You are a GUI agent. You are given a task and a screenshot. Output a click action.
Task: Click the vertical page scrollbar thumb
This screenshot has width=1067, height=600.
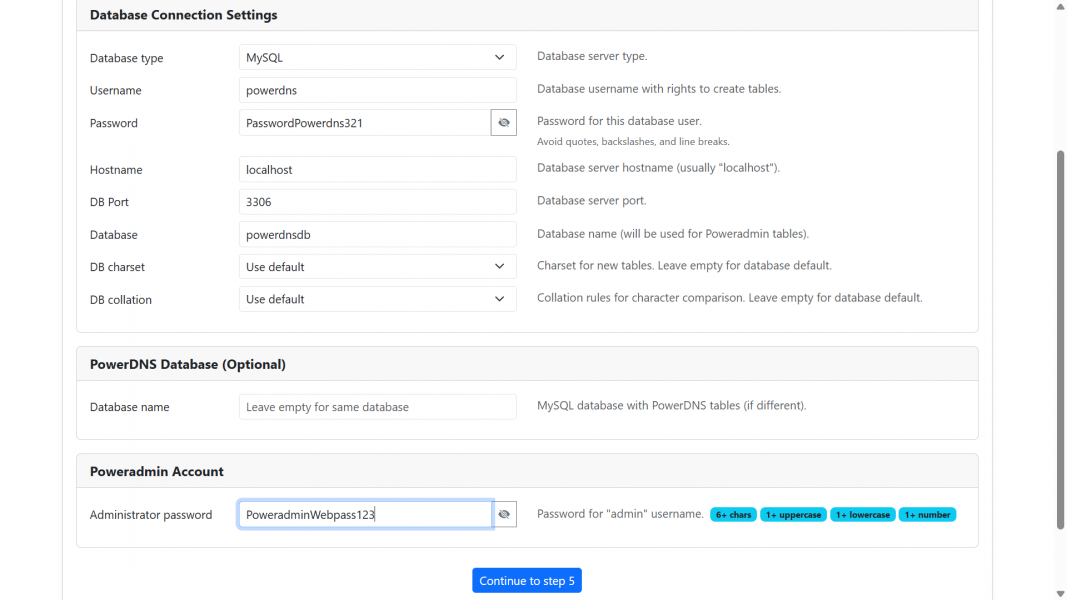pyautogui.click(x=1060, y=340)
